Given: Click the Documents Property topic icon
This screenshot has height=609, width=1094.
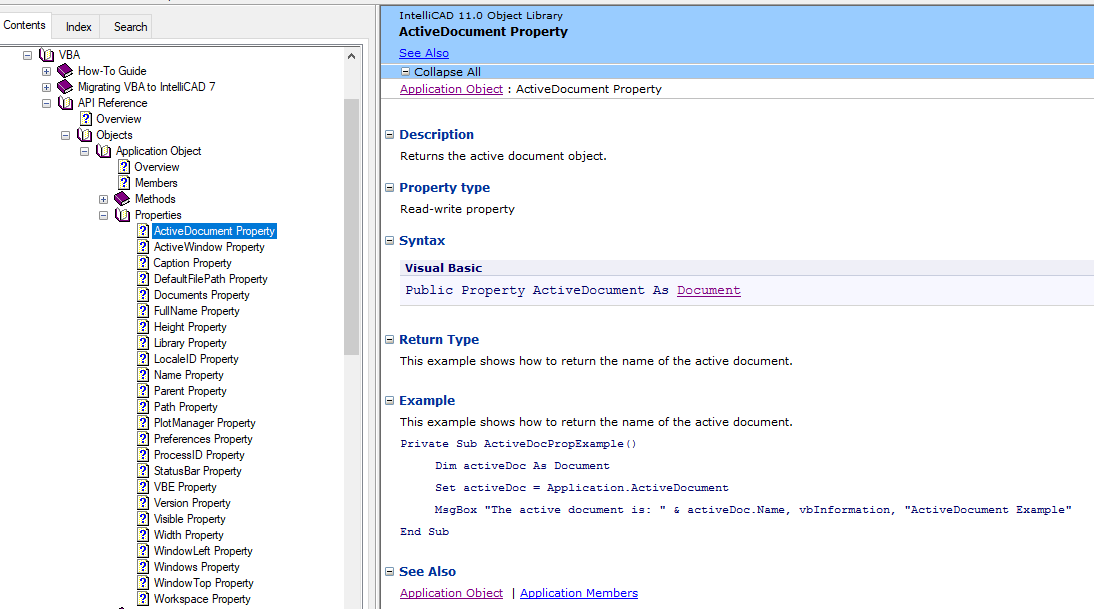Looking at the screenshot, I should click(x=143, y=295).
